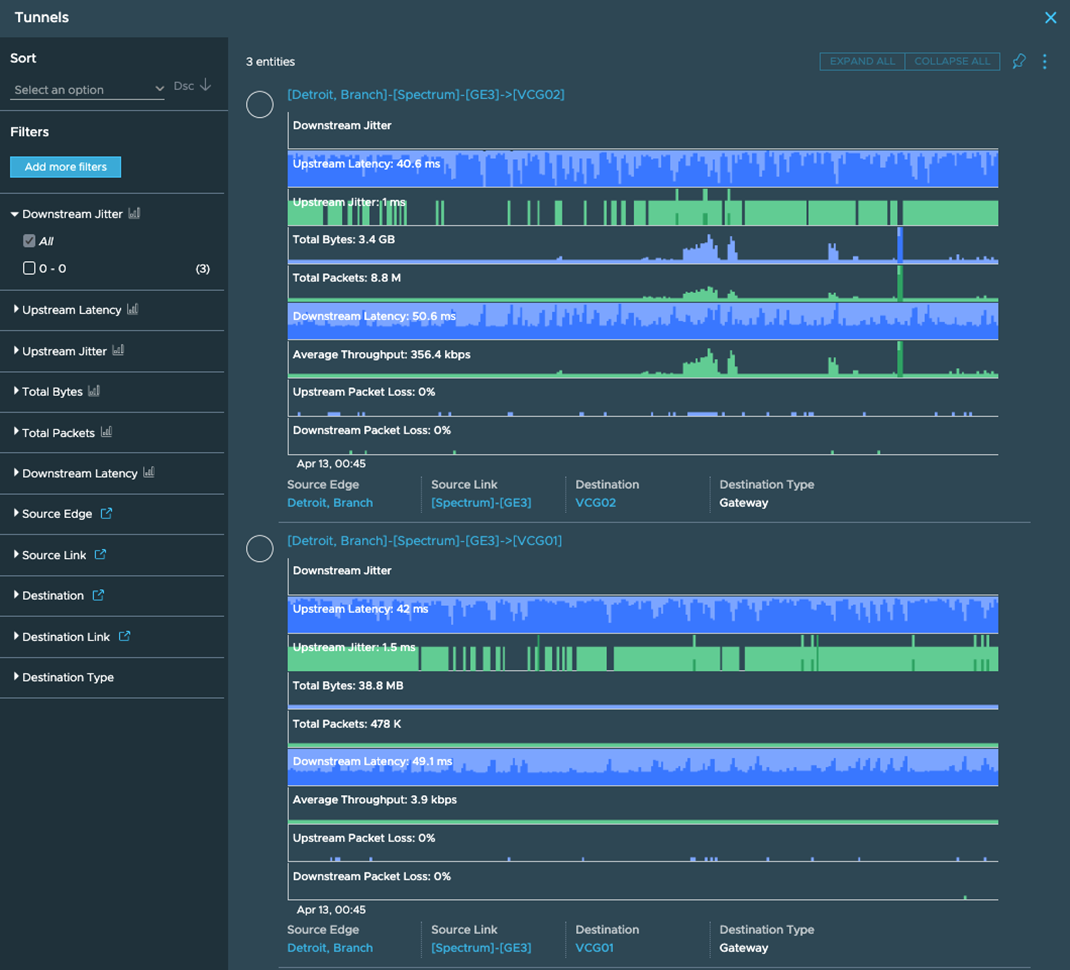This screenshot has height=970, width=1070.
Task: Open the Sort 'Select an option' dropdown
Action: [x=88, y=90]
